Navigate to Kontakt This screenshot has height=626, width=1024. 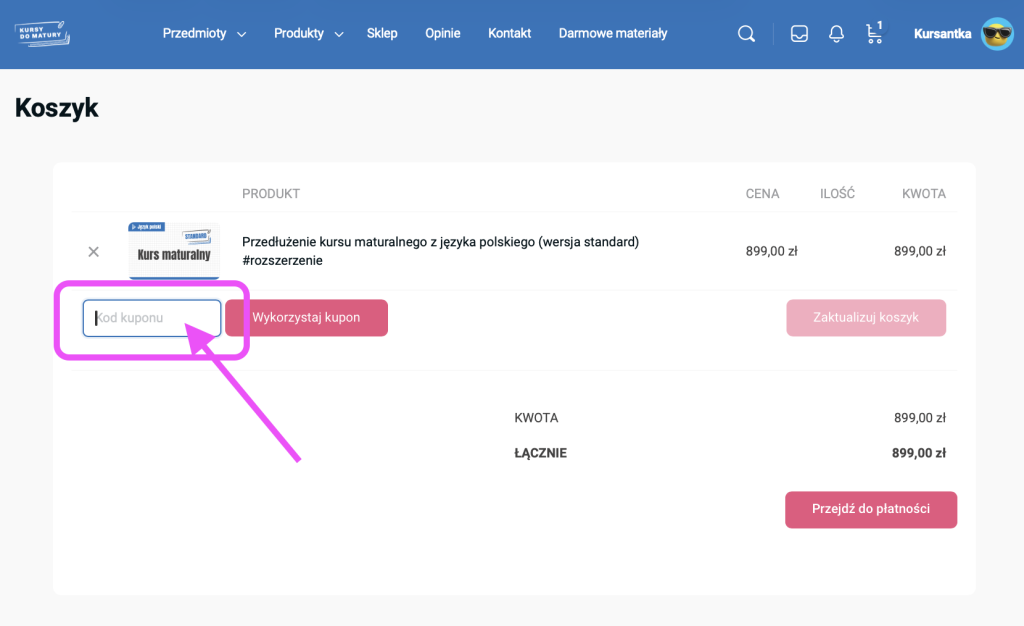coord(509,34)
